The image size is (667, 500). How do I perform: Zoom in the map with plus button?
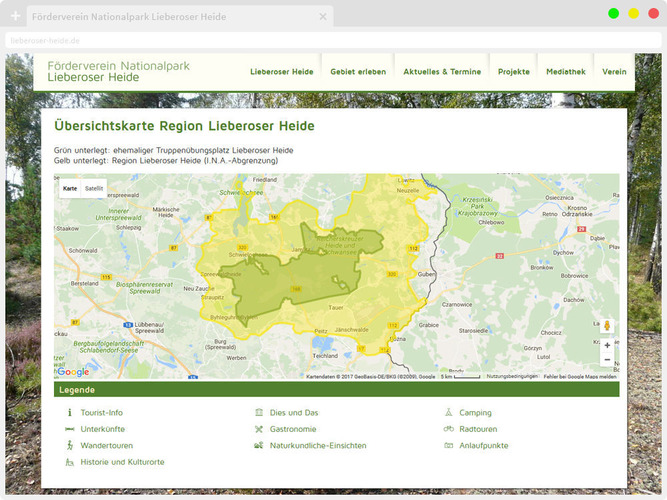607,345
